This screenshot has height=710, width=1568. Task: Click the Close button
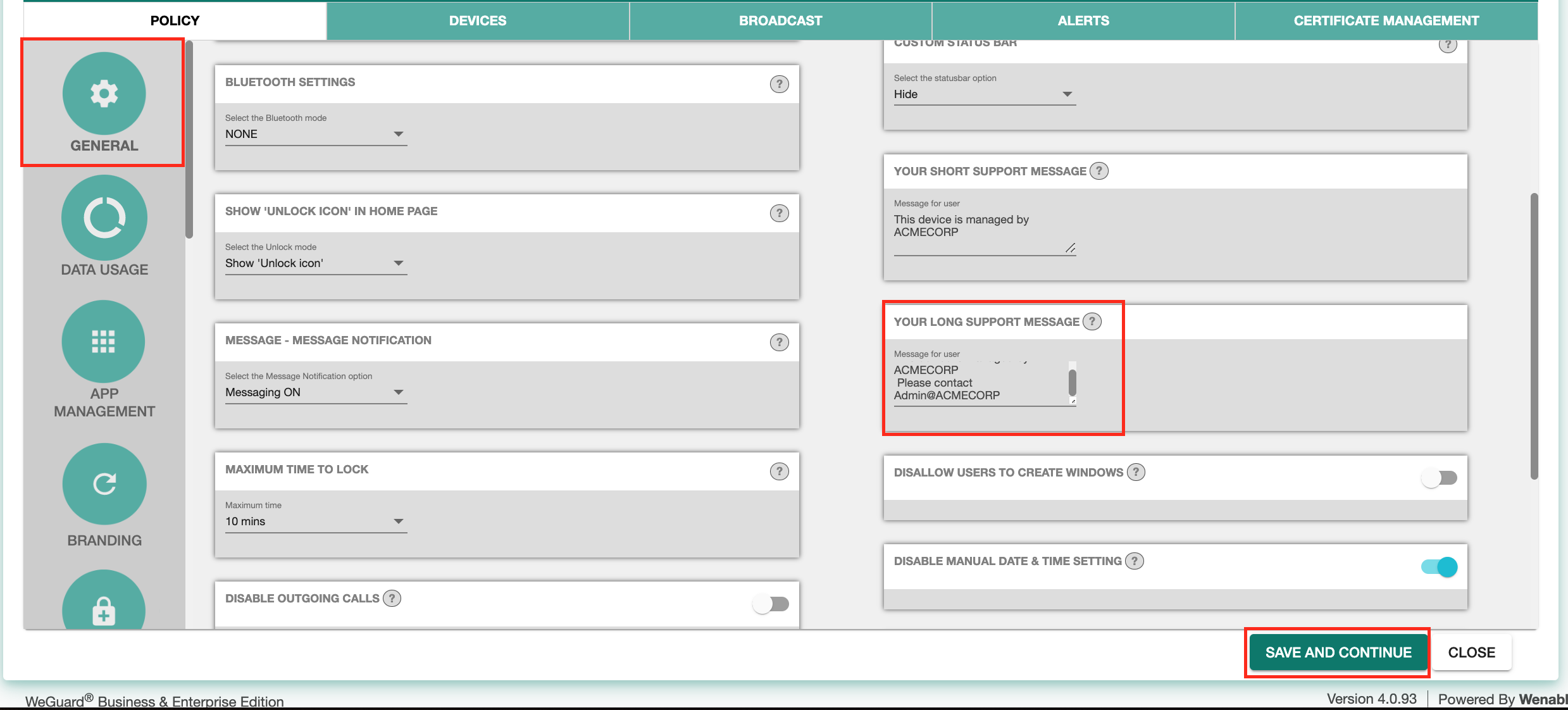point(1472,652)
